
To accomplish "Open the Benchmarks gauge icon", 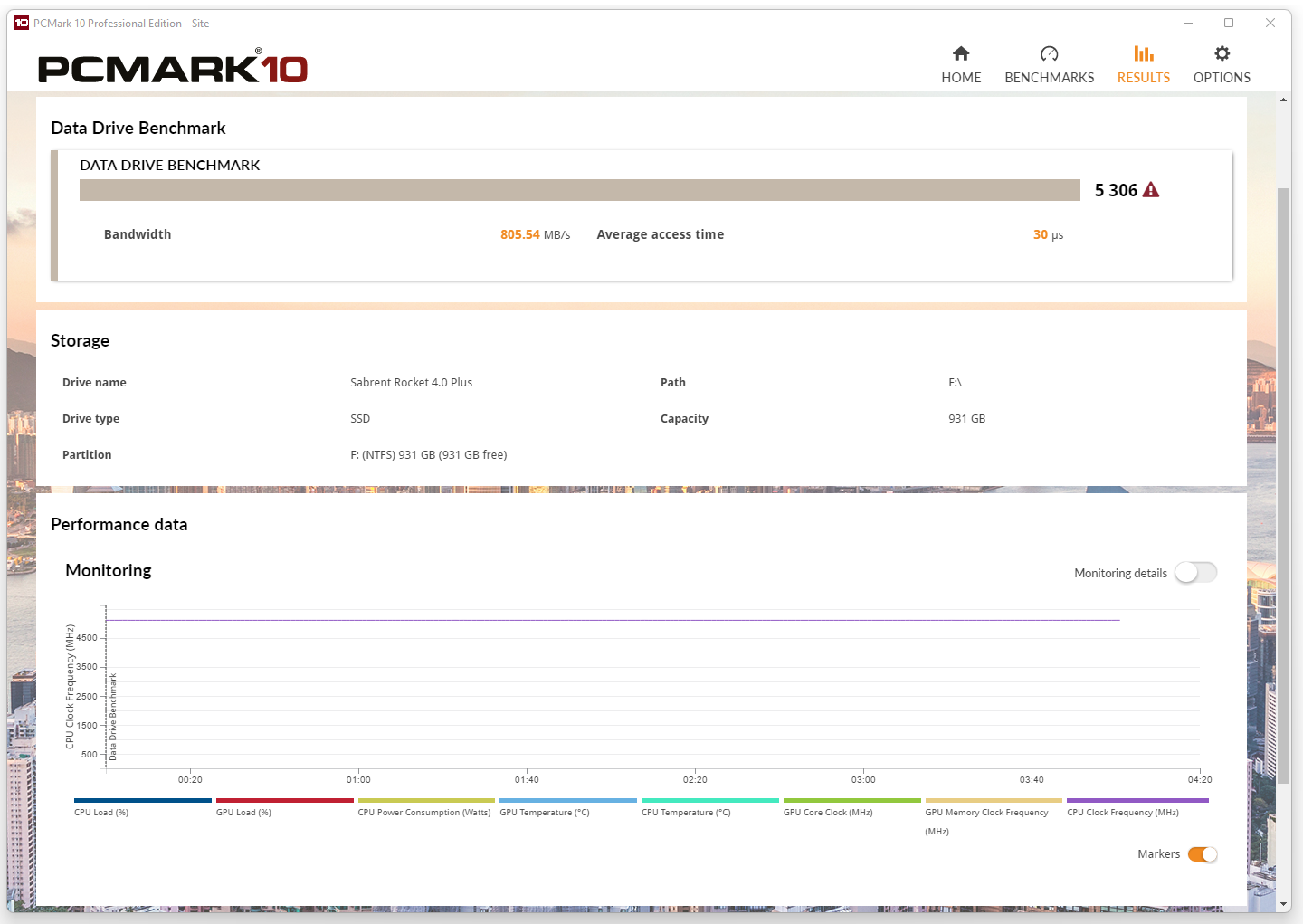I will (x=1049, y=53).
